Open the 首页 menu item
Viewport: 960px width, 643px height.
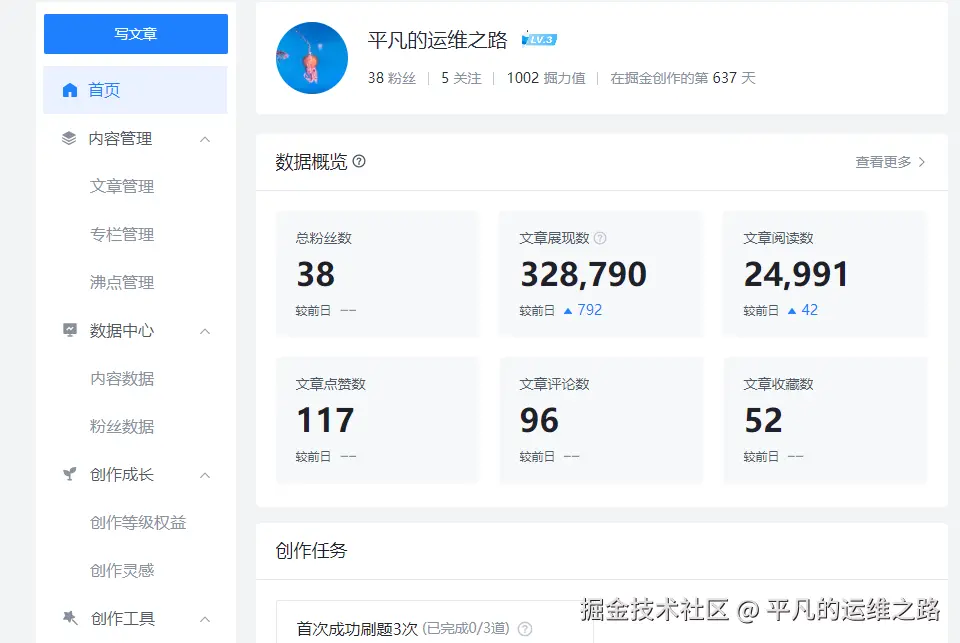click(135, 90)
